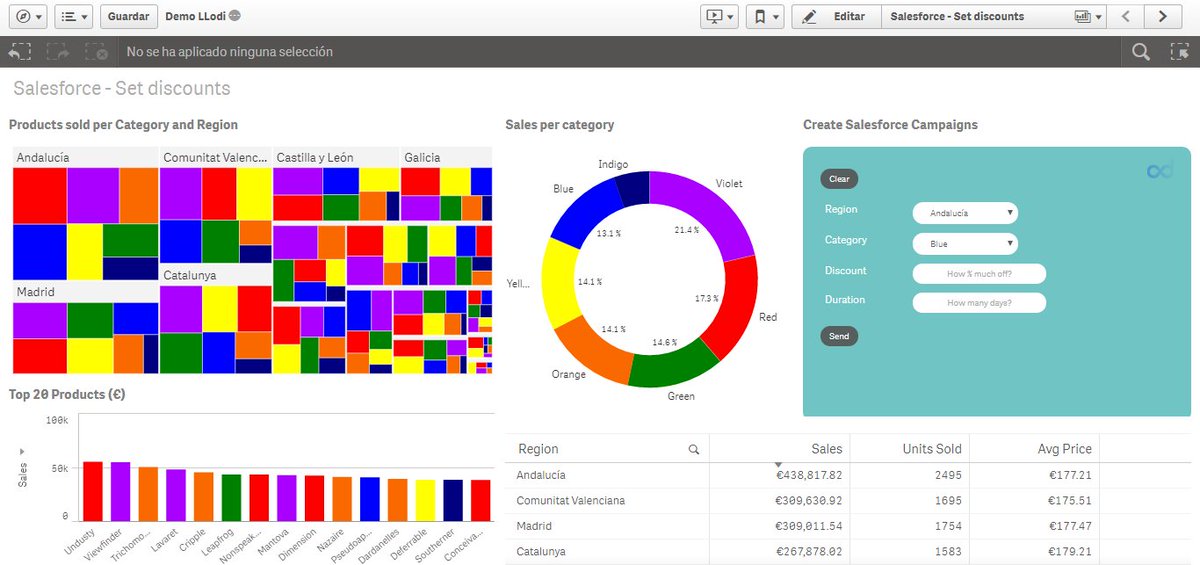
Task: Sort table by Sales column header
Action: [x=826, y=449]
